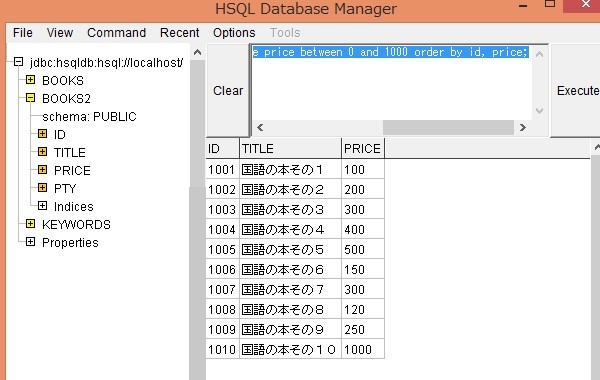Click title cell '国語の本その５'

[x=290, y=250]
